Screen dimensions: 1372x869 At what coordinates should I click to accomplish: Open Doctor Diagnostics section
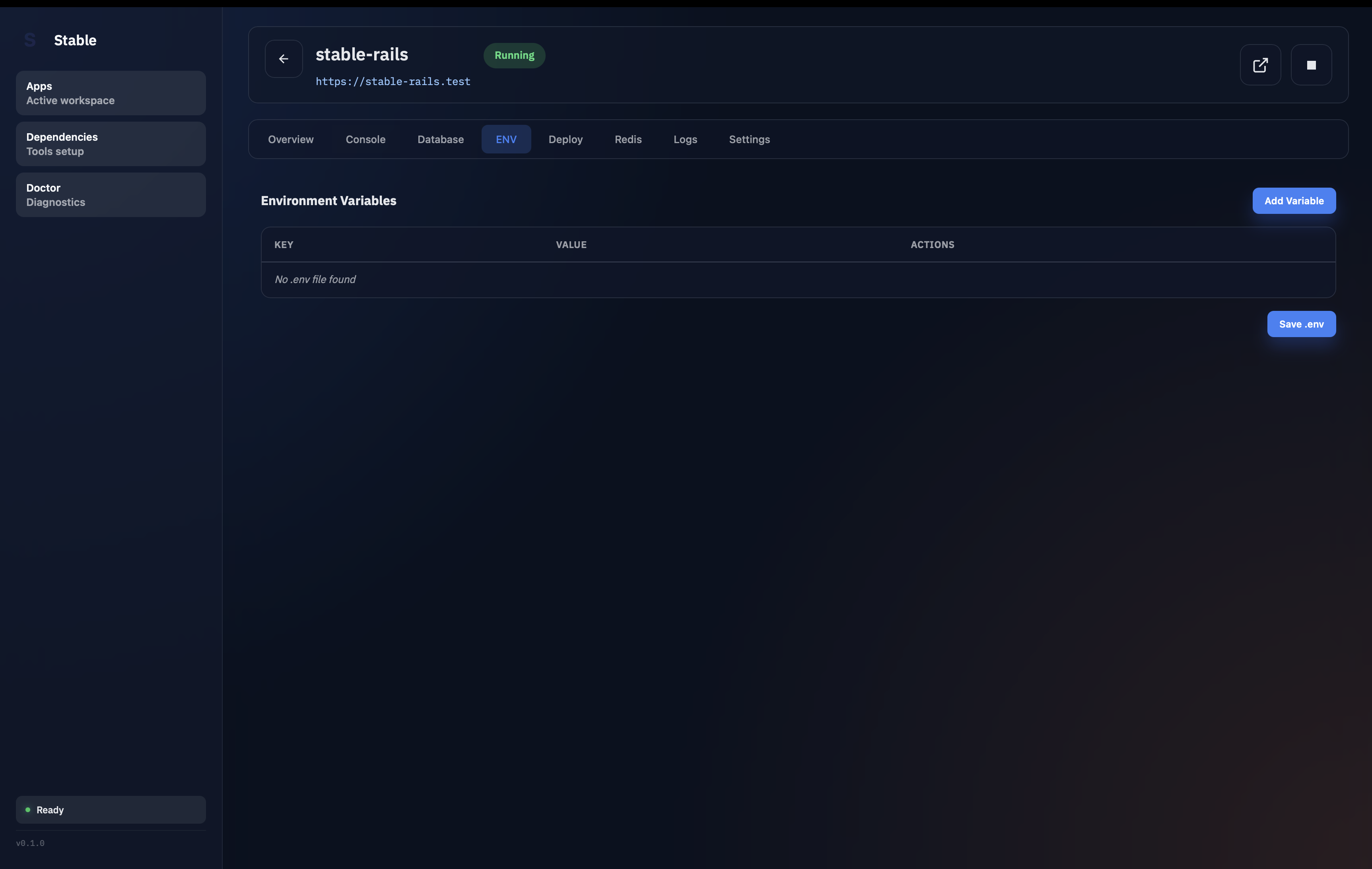[x=111, y=195]
